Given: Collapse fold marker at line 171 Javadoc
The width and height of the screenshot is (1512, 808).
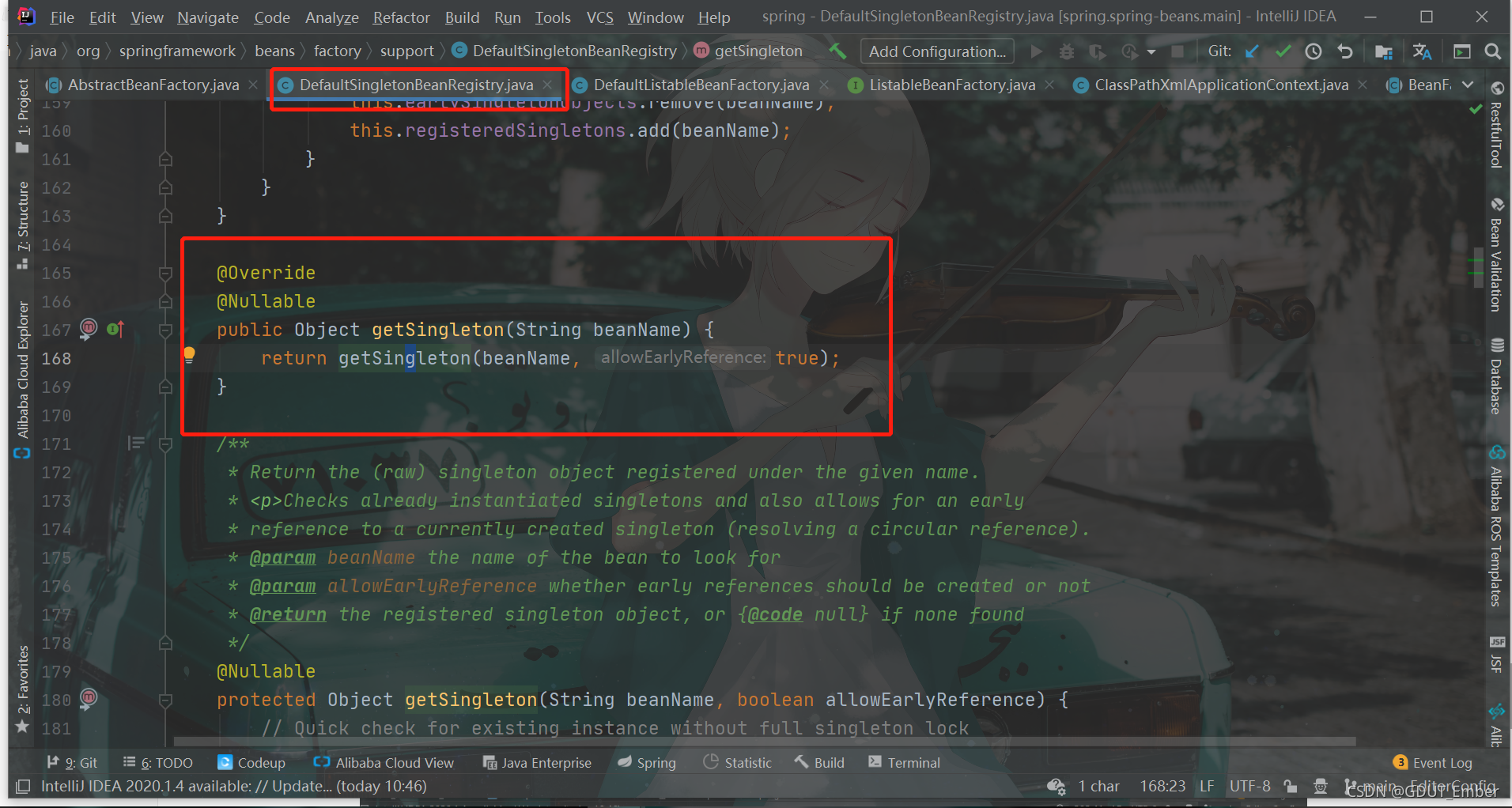Looking at the screenshot, I should pyautogui.click(x=165, y=444).
